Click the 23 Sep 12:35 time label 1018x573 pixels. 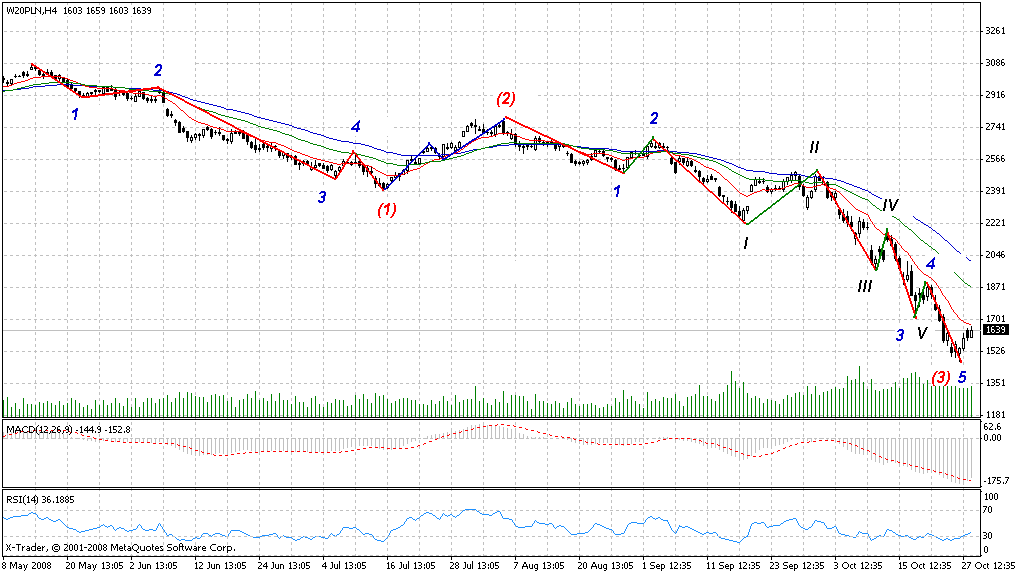pyautogui.click(x=799, y=565)
